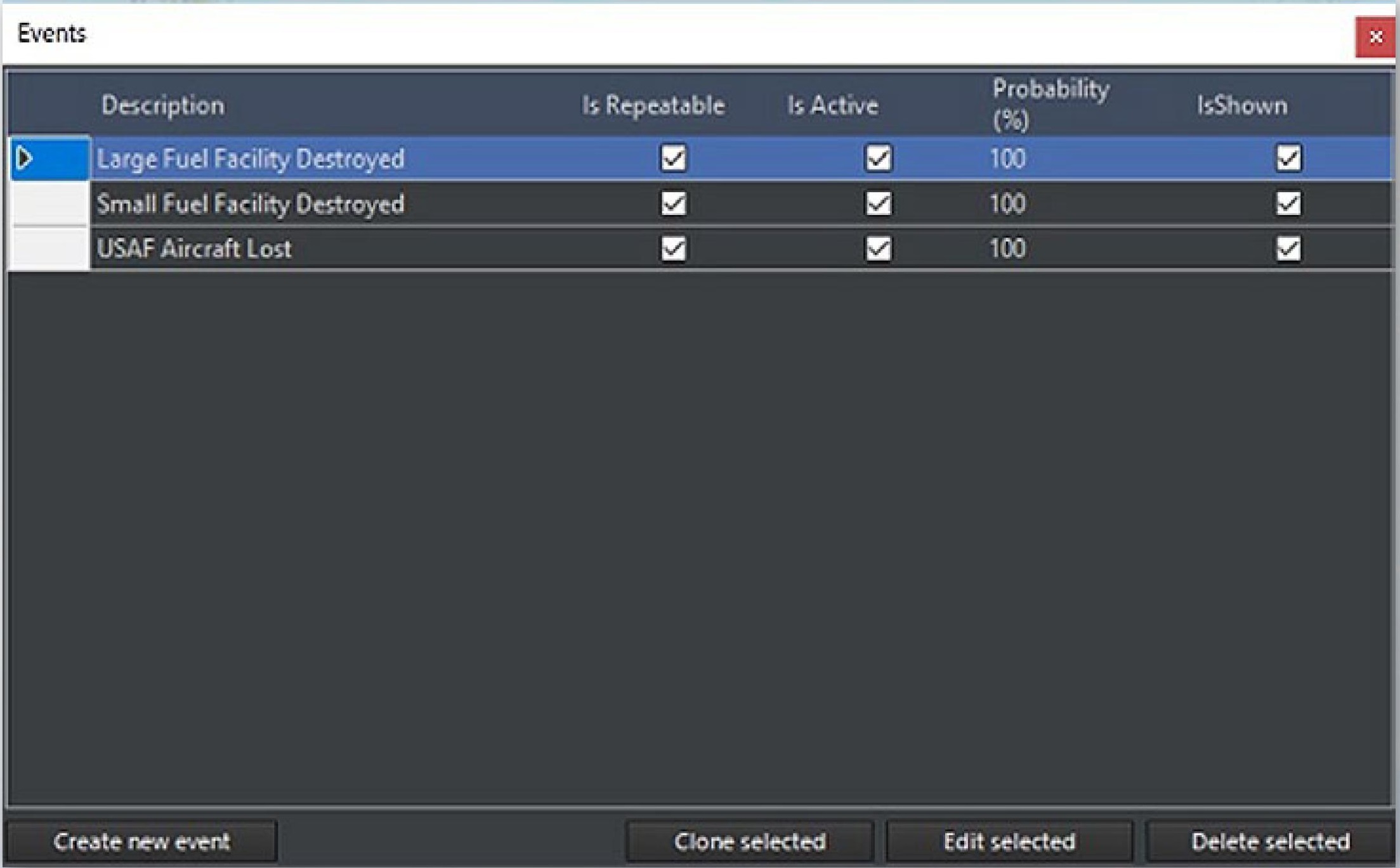Uncheck Is Repeatable for USAF Aircraft Lost

673,249
